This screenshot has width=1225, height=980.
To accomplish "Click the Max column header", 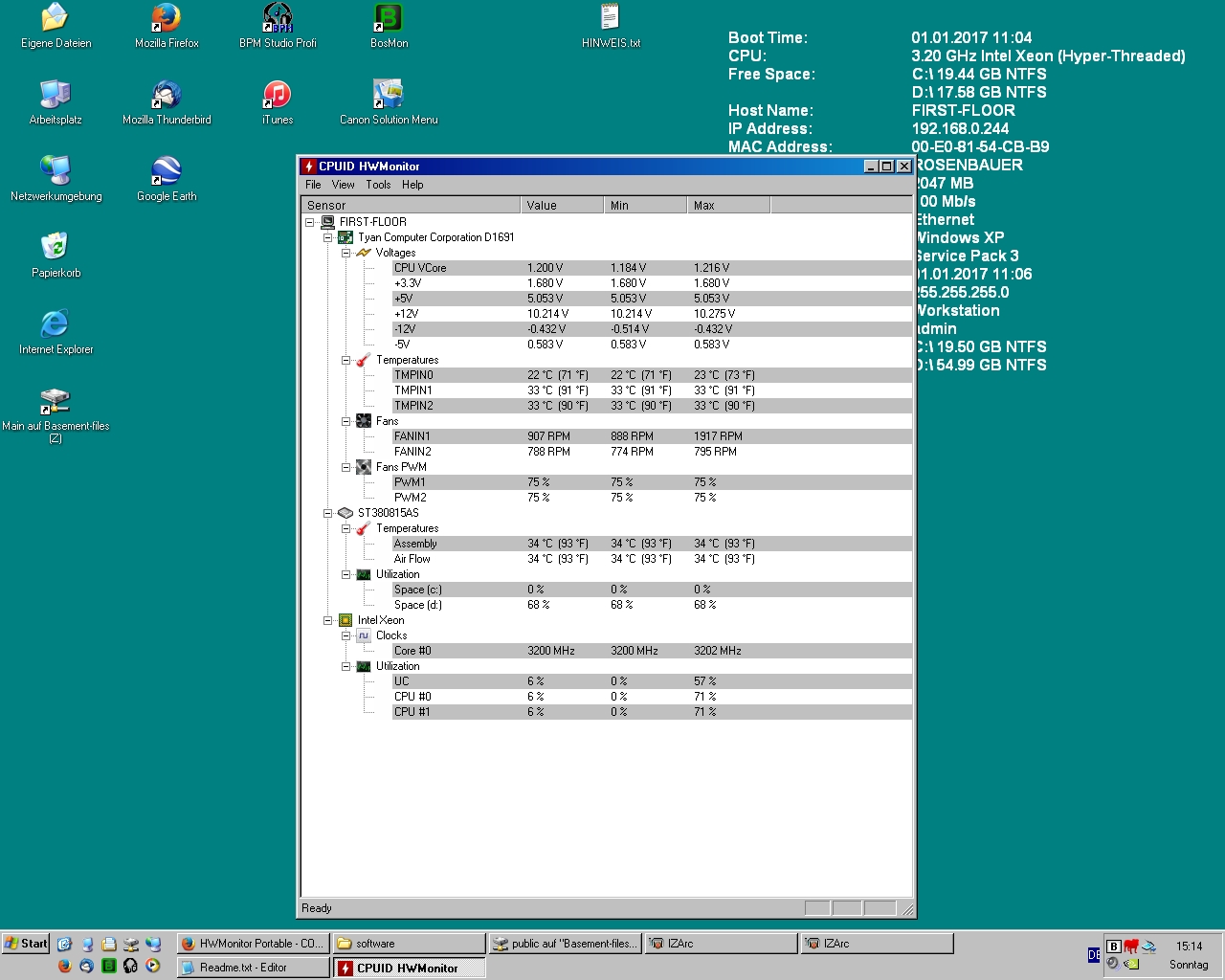I will click(729, 205).
